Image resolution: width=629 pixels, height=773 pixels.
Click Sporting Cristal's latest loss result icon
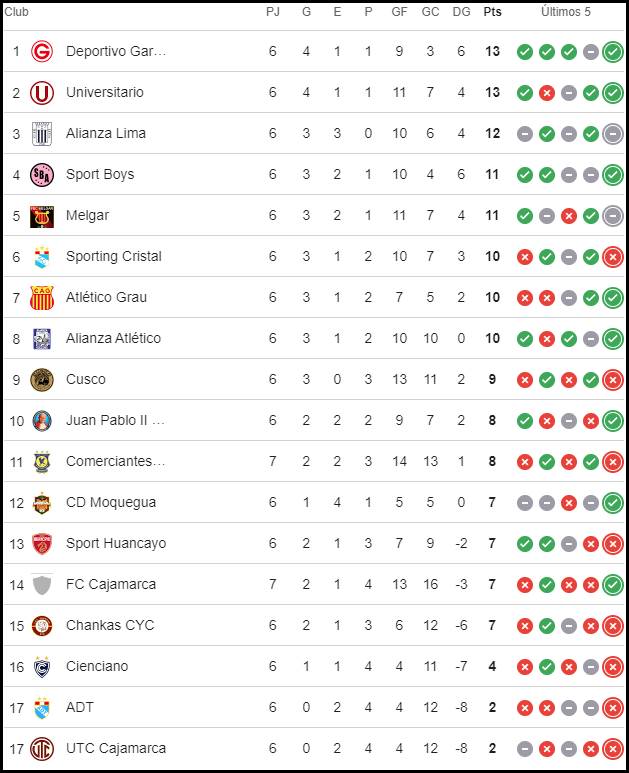(x=613, y=257)
